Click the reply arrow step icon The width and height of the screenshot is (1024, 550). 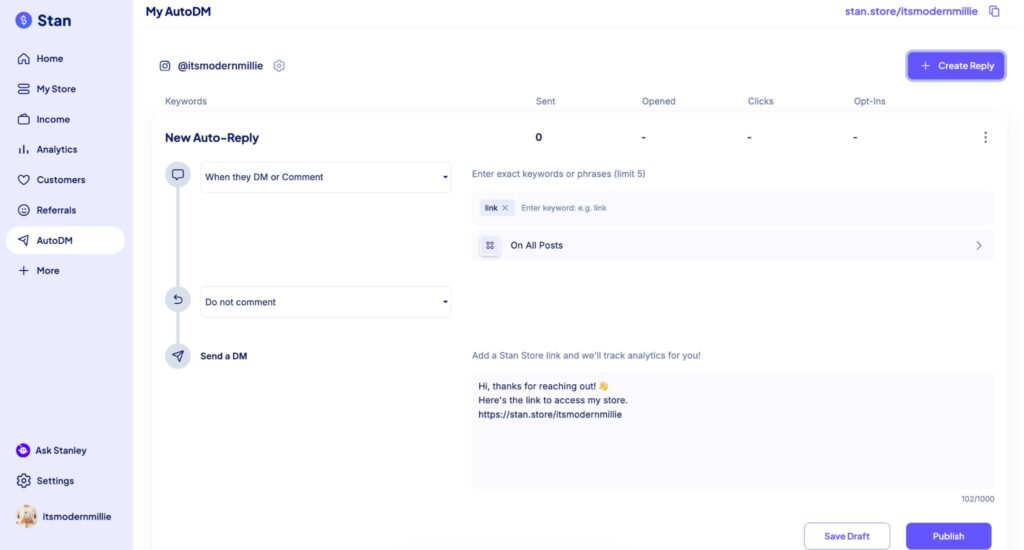(178, 299)
